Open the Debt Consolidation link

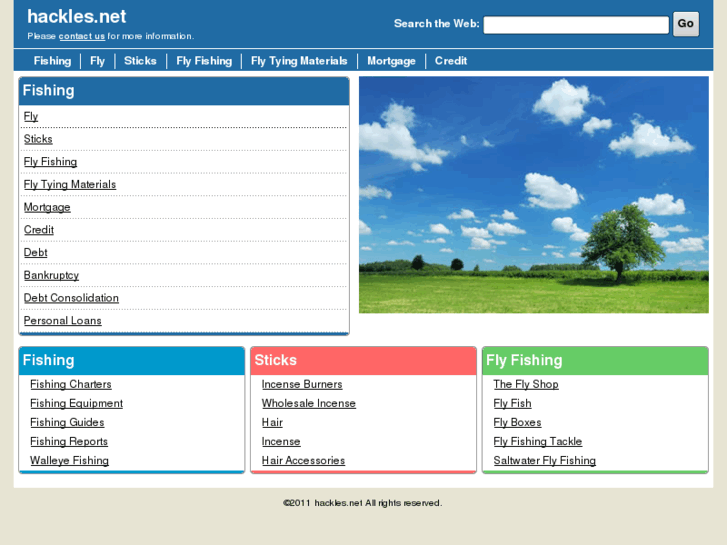click(71, 298)
